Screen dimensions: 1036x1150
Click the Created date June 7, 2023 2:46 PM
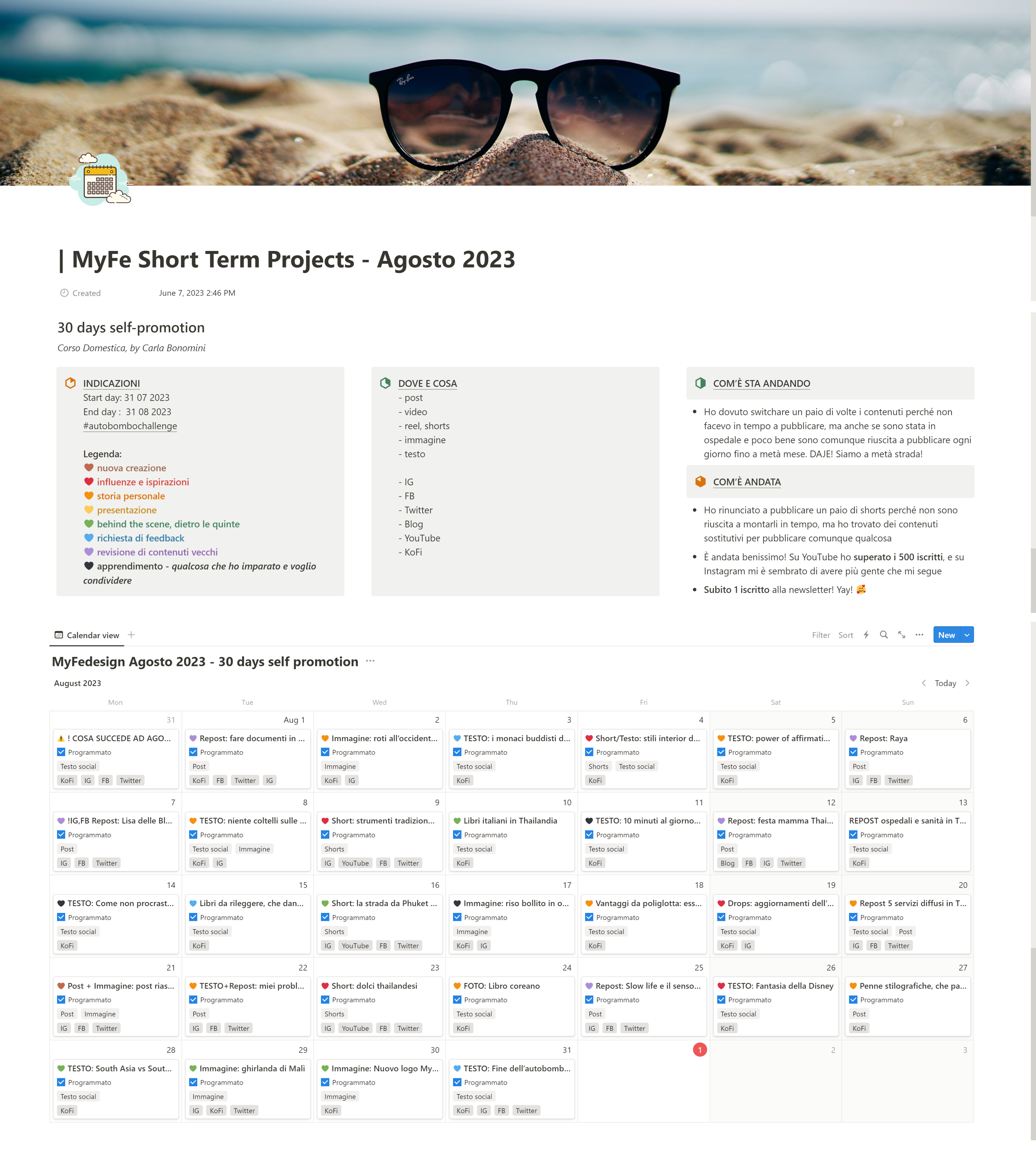pyautogui.click(x=197, y=293)
